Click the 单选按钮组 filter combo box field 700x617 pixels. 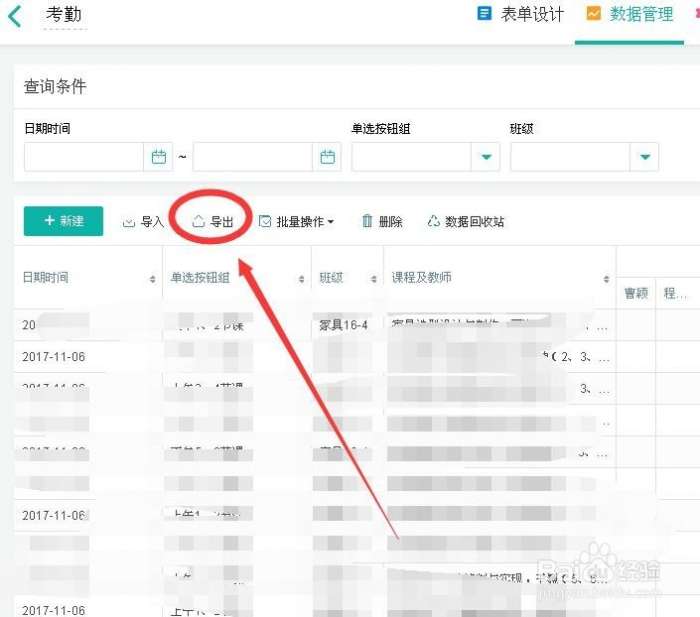[x=425, y=157]
